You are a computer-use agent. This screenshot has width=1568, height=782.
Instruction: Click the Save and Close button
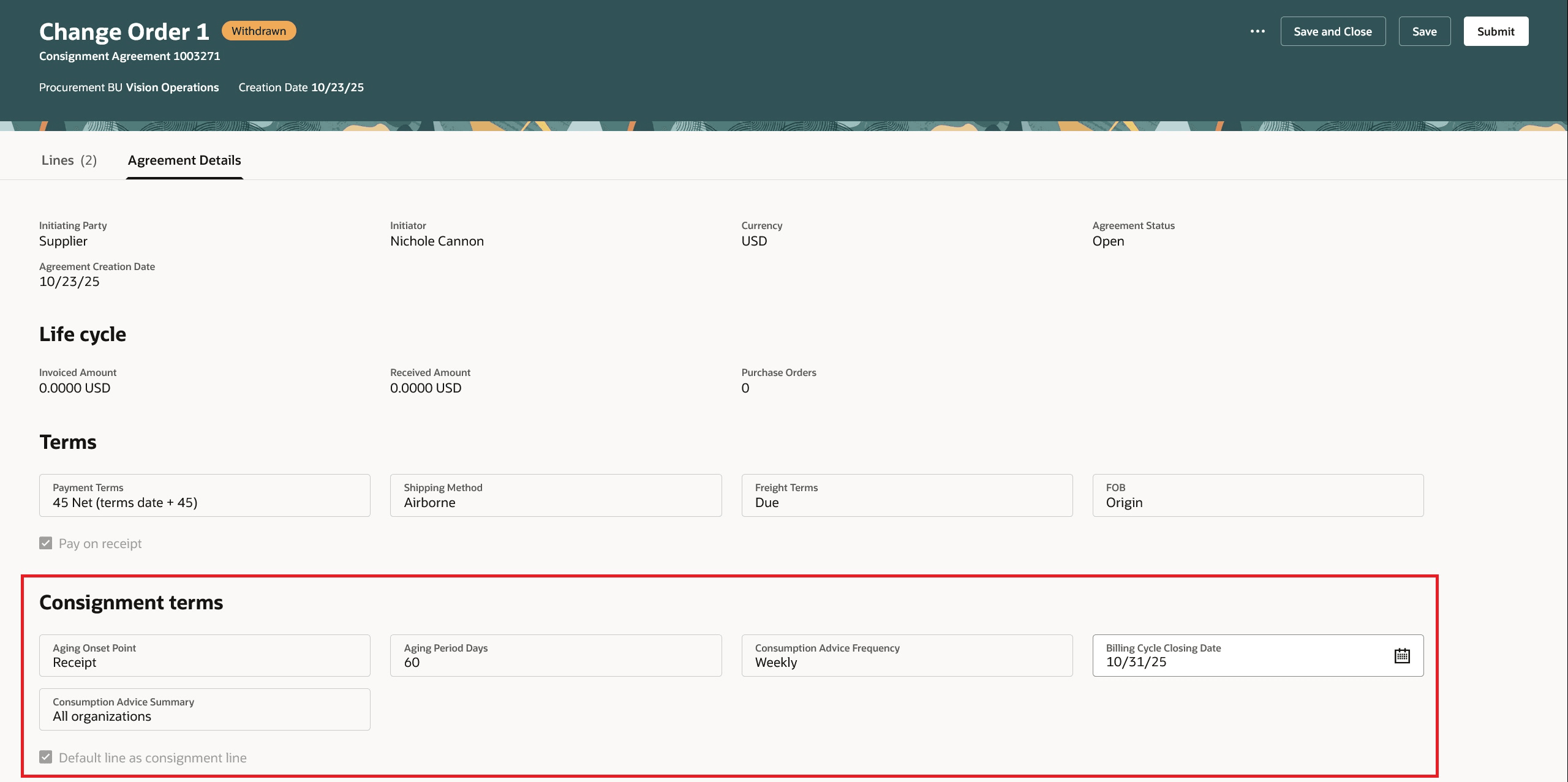coord(1333,31)
